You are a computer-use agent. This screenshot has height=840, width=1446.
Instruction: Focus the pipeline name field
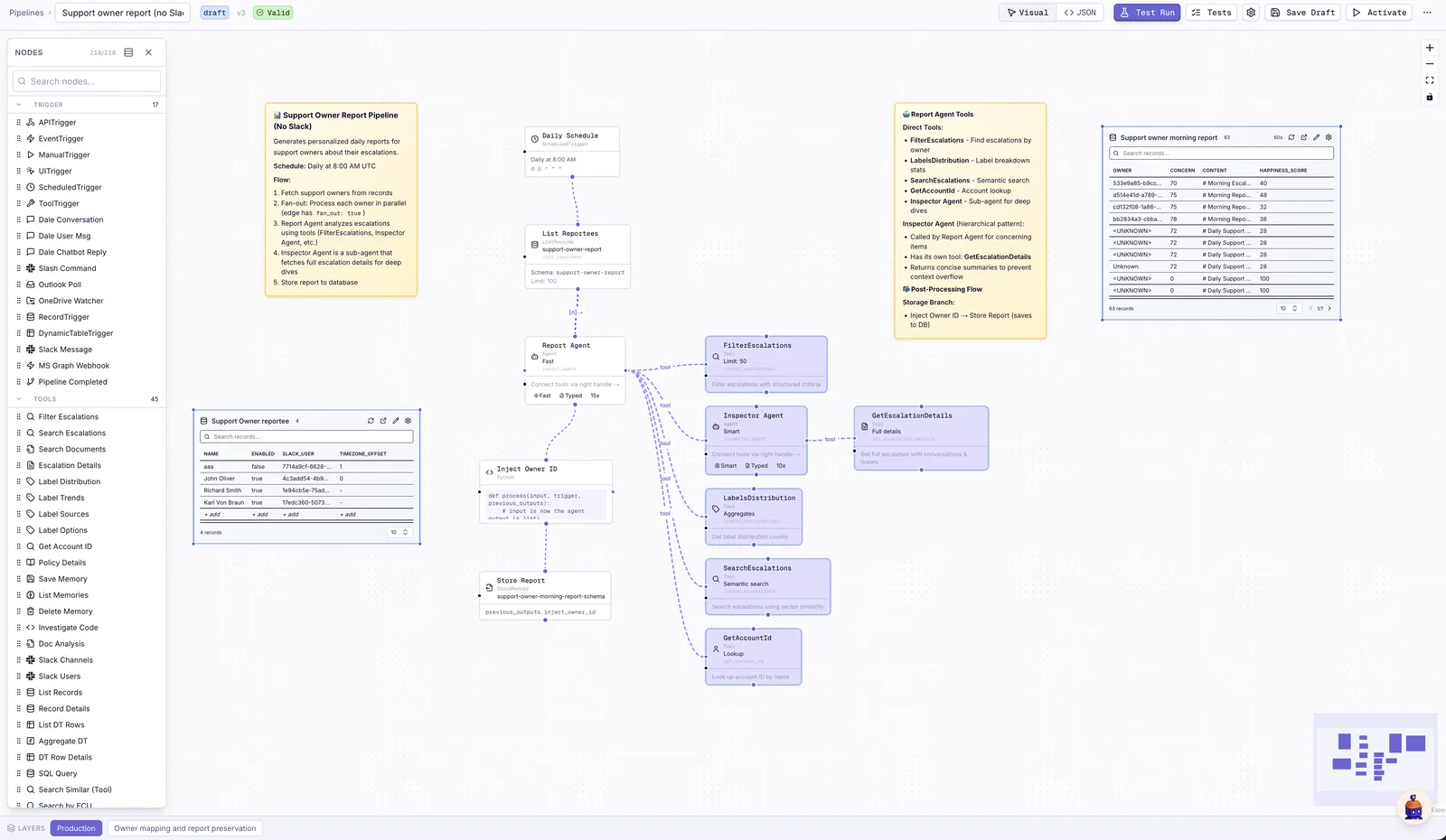coord(122,13)
